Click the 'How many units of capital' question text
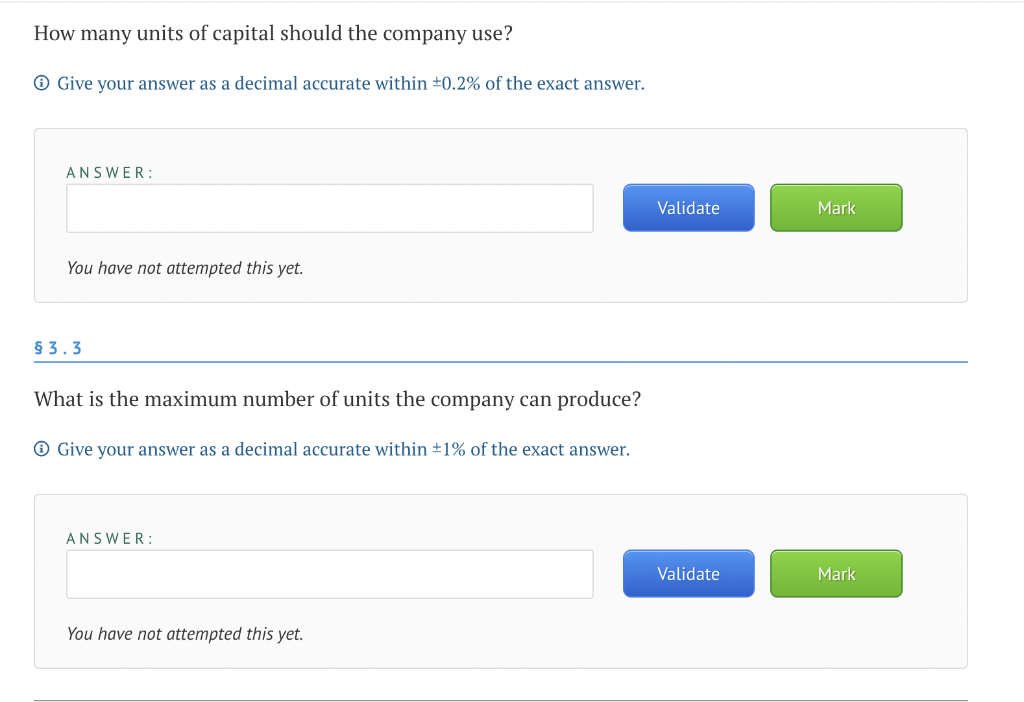This screenshot has height=702, width=1024. (x=273, y=33)
